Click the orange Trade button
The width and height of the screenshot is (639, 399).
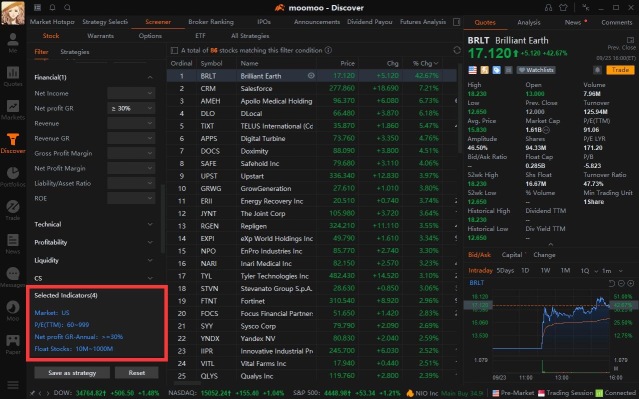coord(620,70)
